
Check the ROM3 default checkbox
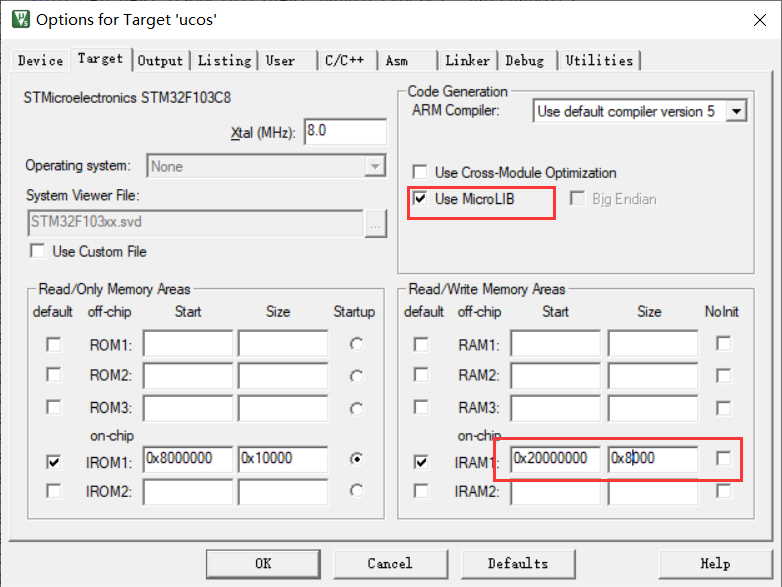(x=53, y=407)
